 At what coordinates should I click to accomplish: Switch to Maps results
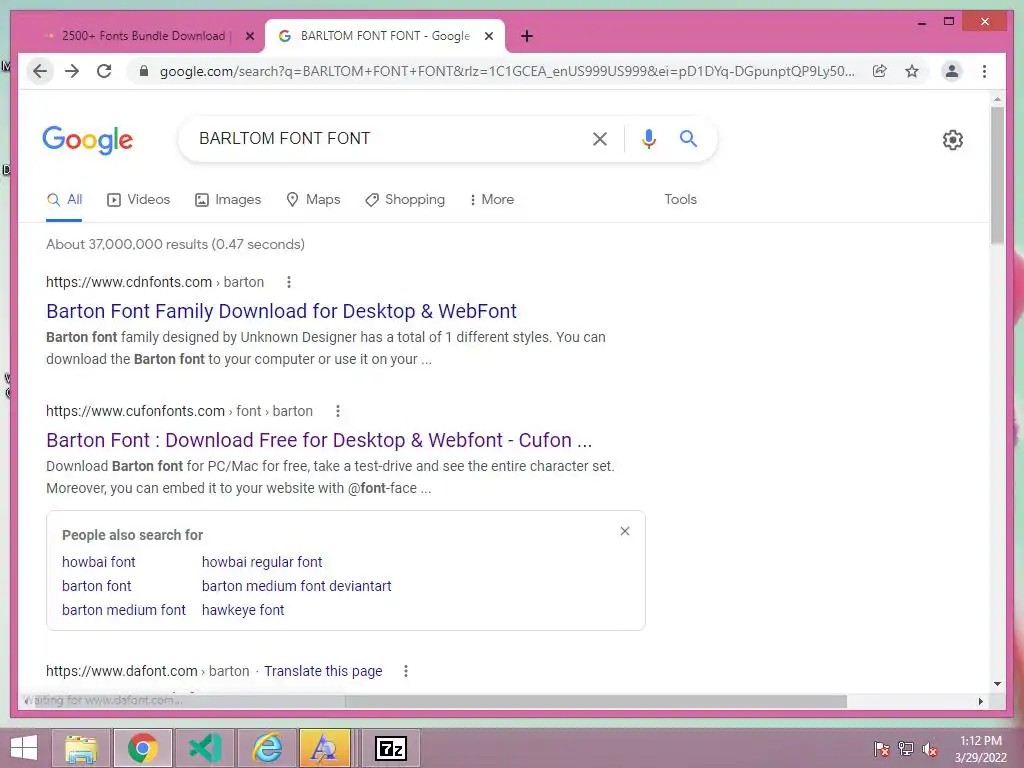pos(313,199)
